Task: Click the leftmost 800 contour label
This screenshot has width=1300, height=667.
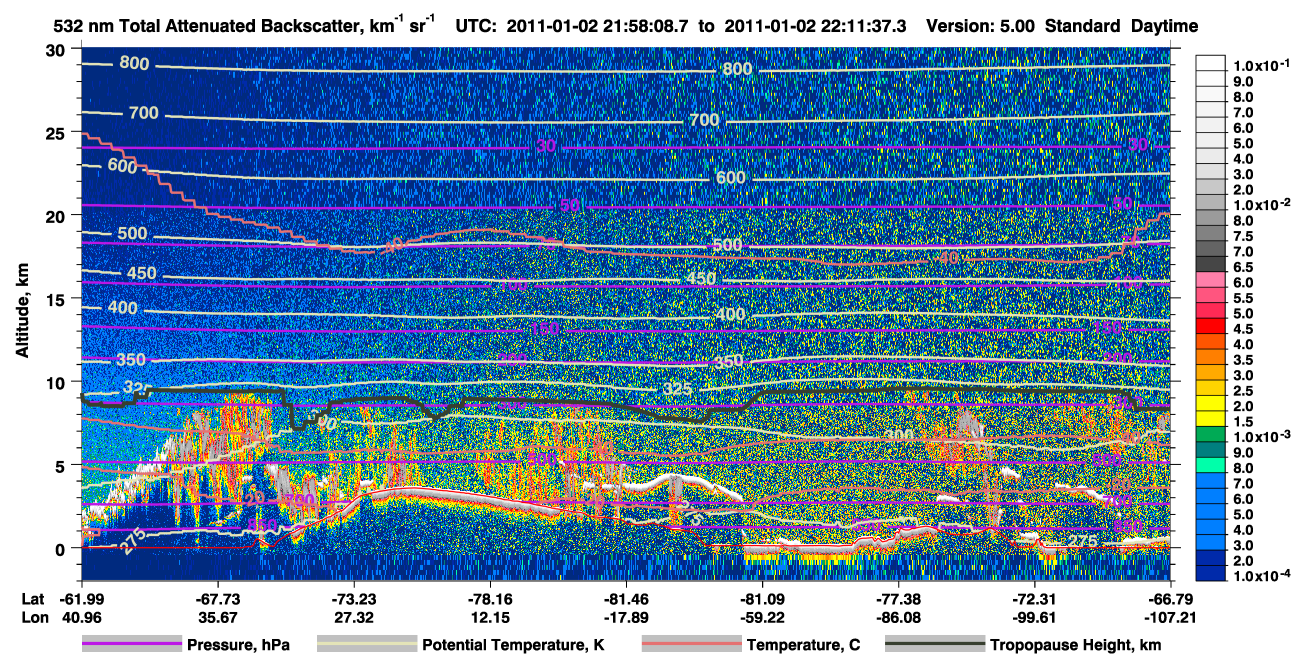Action: tap(133, 64)
